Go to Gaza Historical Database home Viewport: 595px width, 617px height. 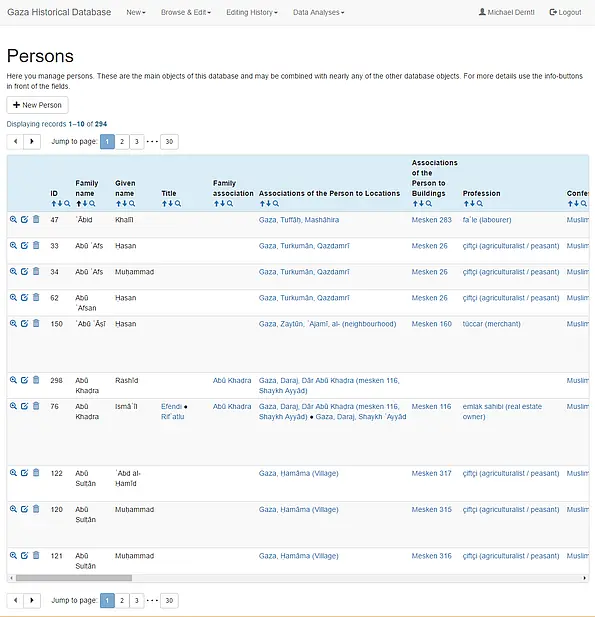pos(59,12)
